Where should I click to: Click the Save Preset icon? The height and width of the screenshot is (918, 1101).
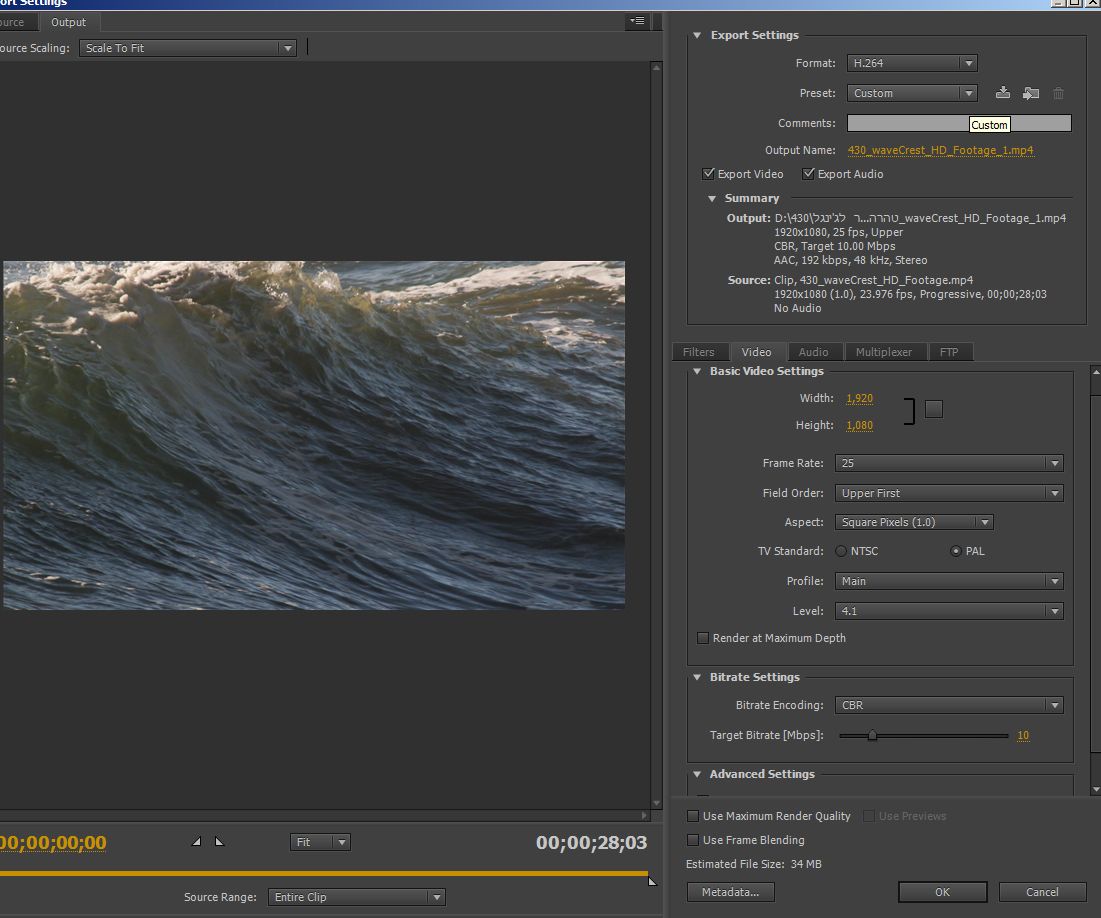click(x=1003, y=93)
